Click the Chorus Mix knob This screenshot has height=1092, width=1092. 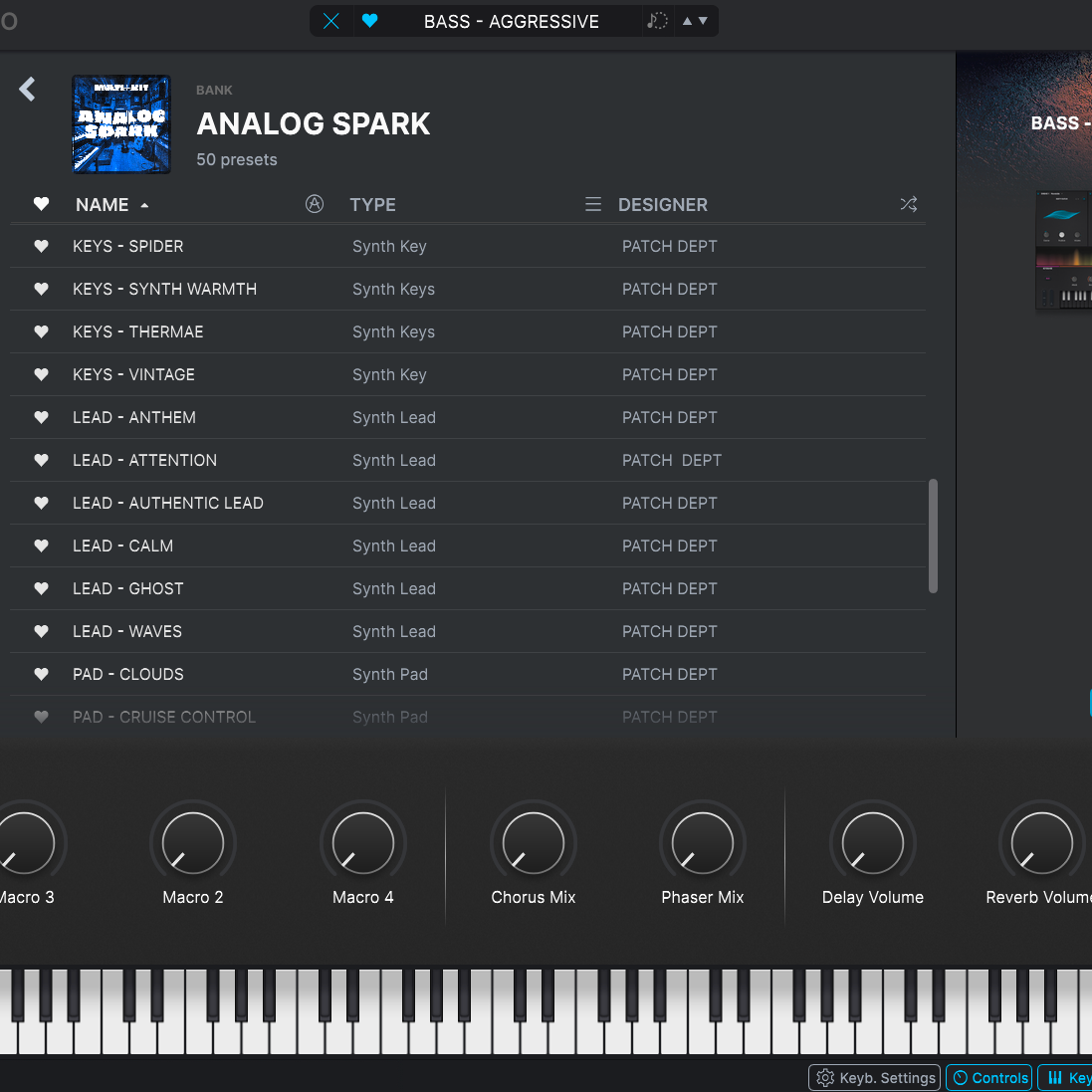(534, 842)
